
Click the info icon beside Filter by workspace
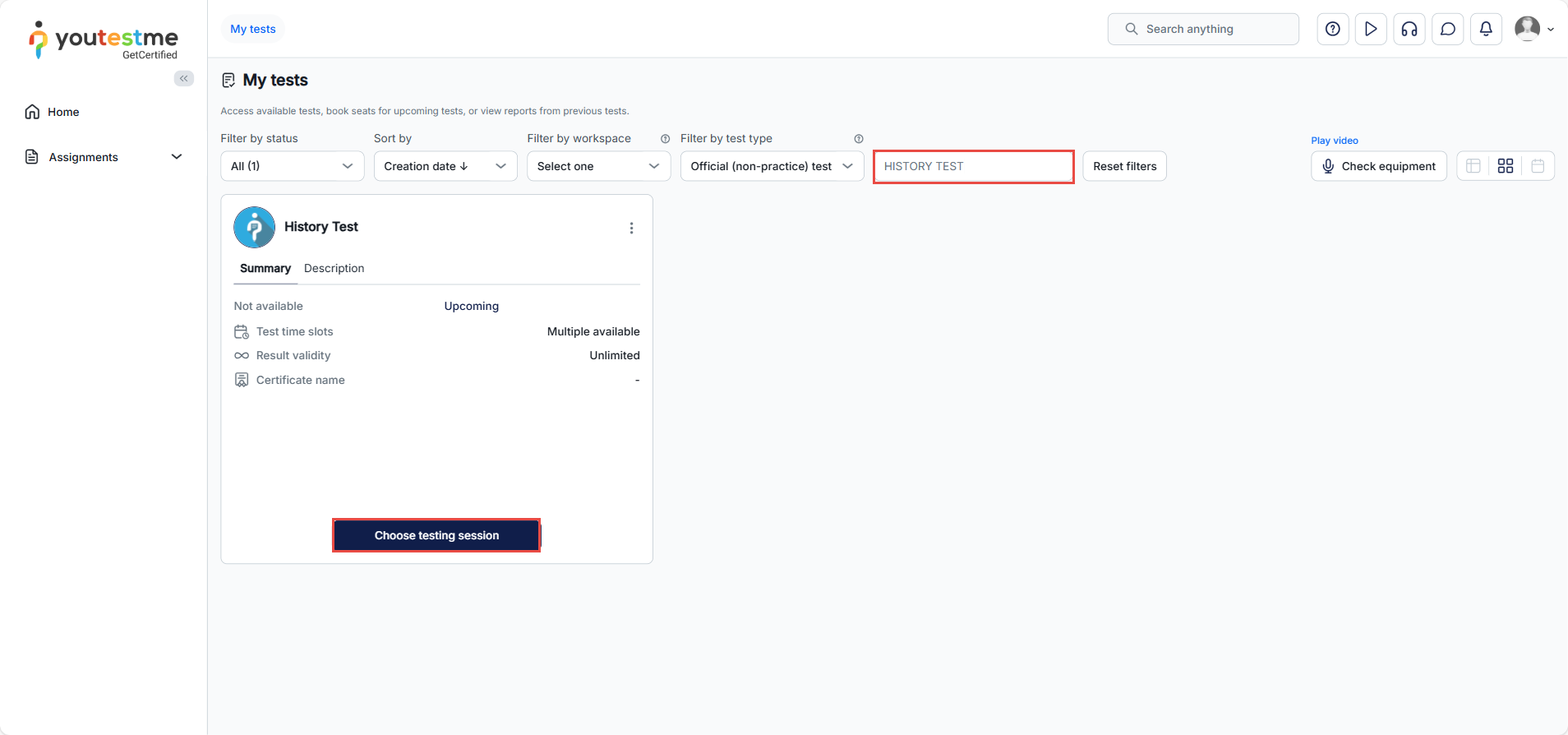pos(665,139)
